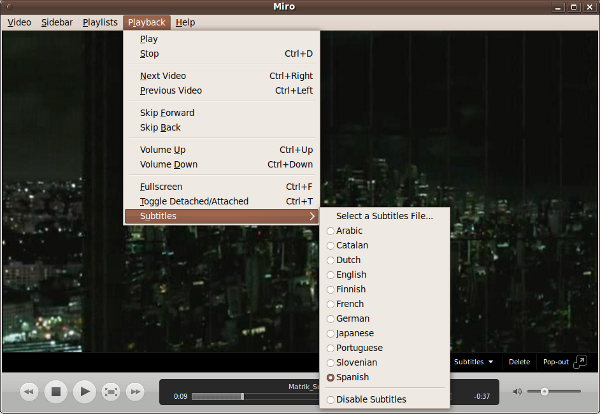Skip to the next video
The width and height of the screenshot is (600, 414).
(x=136, y=391)
